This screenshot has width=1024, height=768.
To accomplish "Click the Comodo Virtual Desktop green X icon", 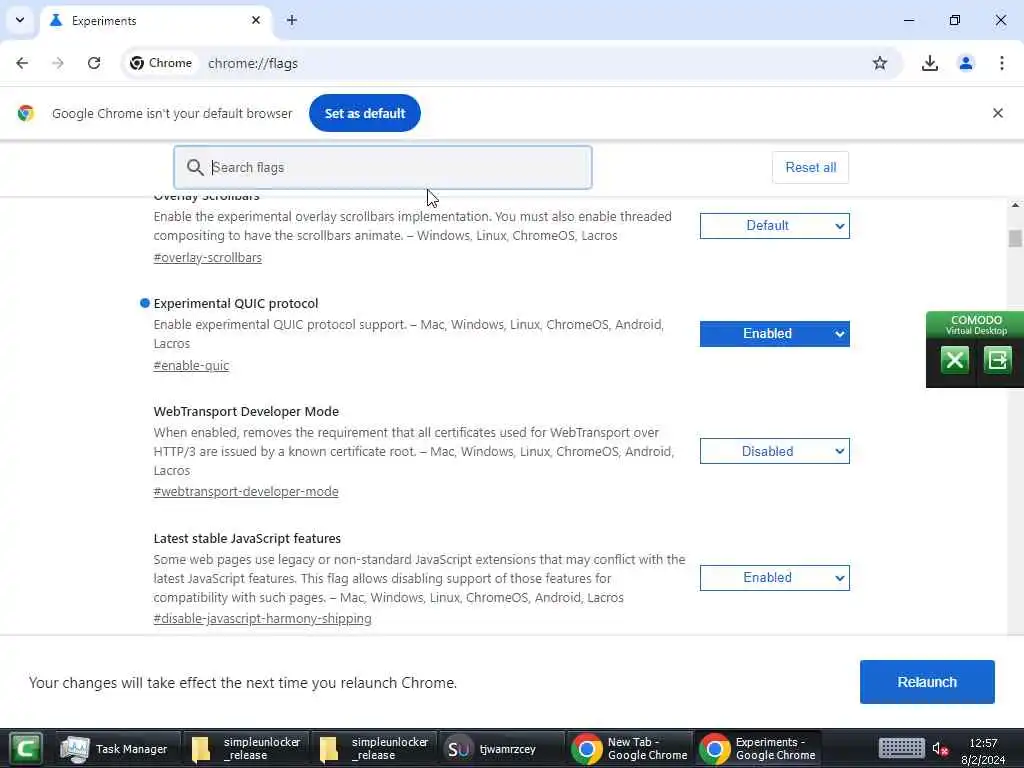I will point(954,360).
